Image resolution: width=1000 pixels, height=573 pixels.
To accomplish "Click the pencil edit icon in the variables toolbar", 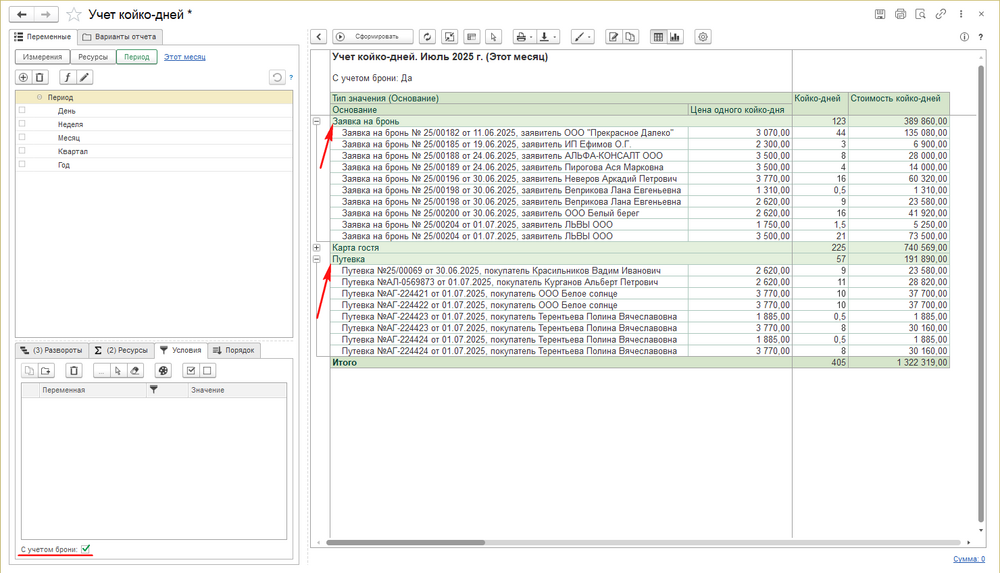I will point(84,77).
